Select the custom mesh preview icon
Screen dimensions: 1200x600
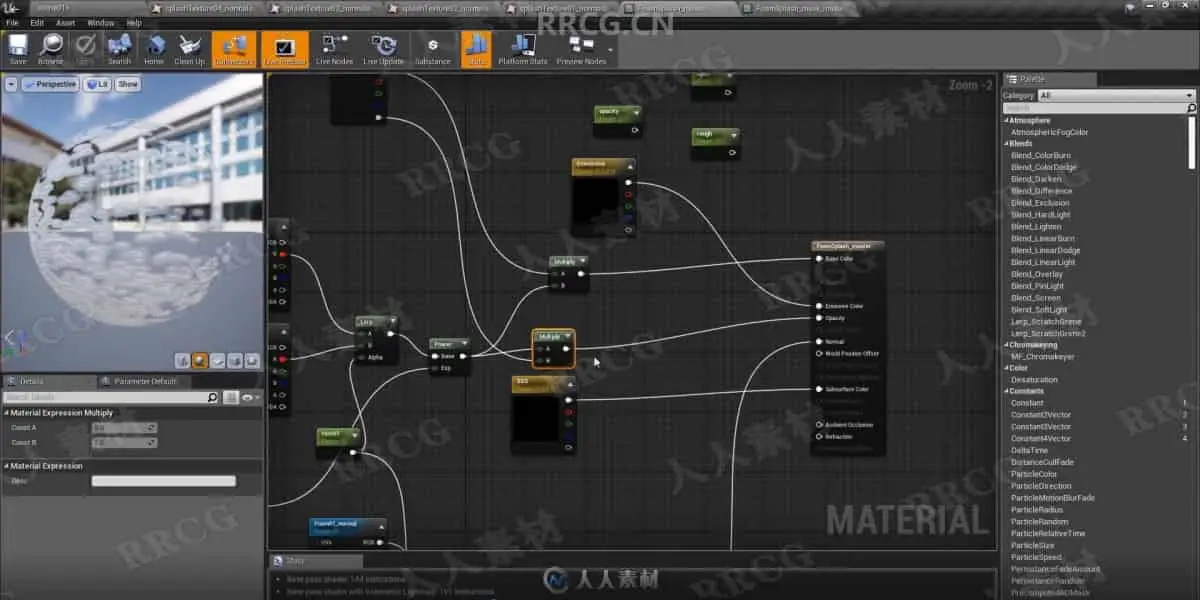click(x=250, y=360)
